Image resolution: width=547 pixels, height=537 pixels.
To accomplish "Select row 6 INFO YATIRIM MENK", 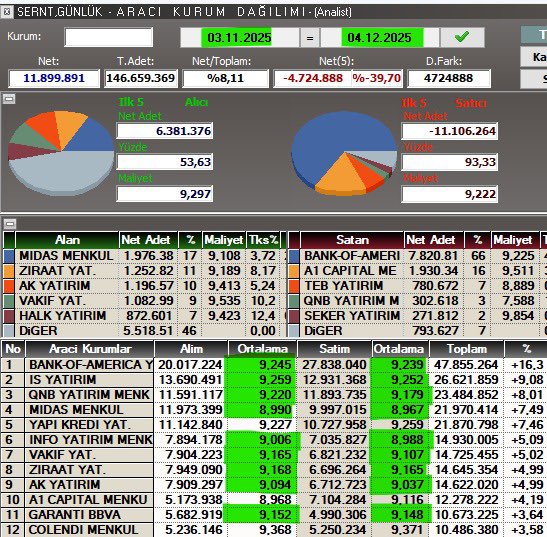I will point(274,440).
